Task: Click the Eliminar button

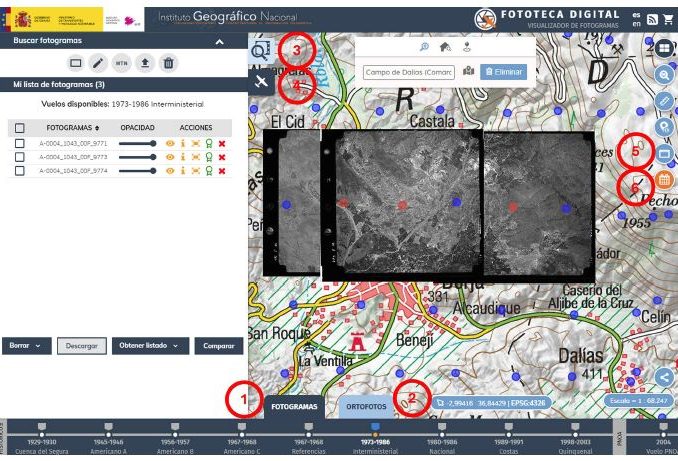Action: (503, 72)
